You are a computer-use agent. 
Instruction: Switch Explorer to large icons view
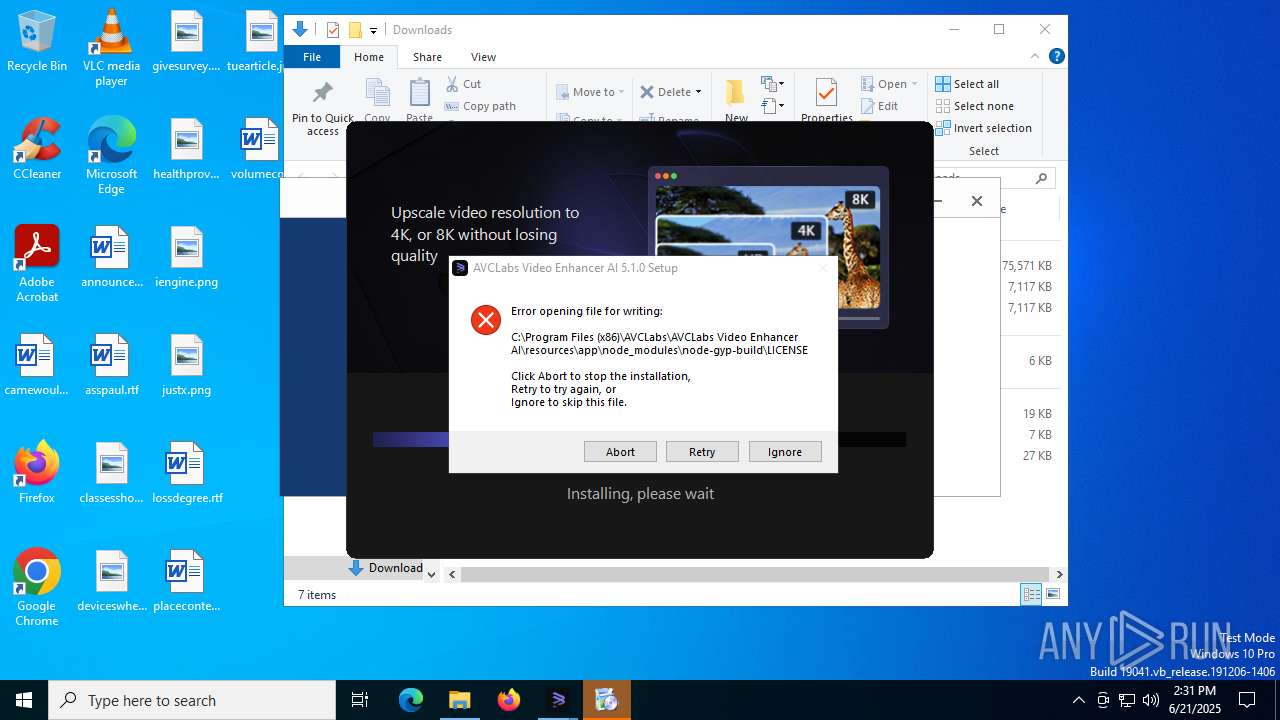(x=1052, y=594)
